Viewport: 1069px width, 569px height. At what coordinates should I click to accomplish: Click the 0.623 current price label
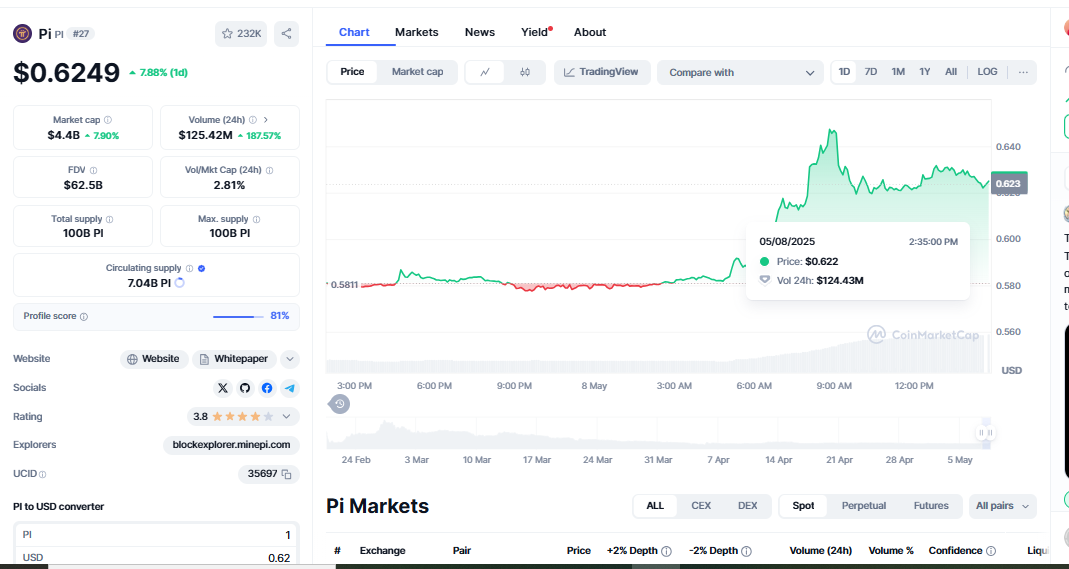coord(1008,183)
